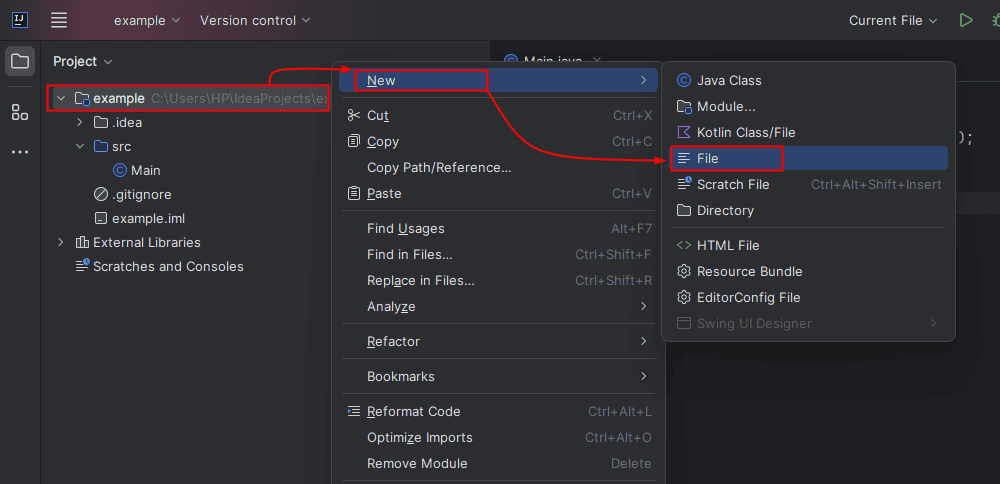Image resolution: width=1000 pixels, height=484 pixels.
Task: Open Current File run configuration dropdown
Action: (x=892, y=20)
